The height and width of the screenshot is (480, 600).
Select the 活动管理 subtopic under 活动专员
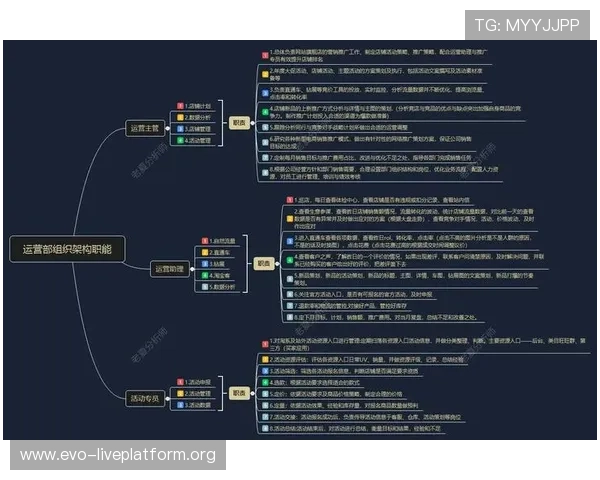pos(199,393)
